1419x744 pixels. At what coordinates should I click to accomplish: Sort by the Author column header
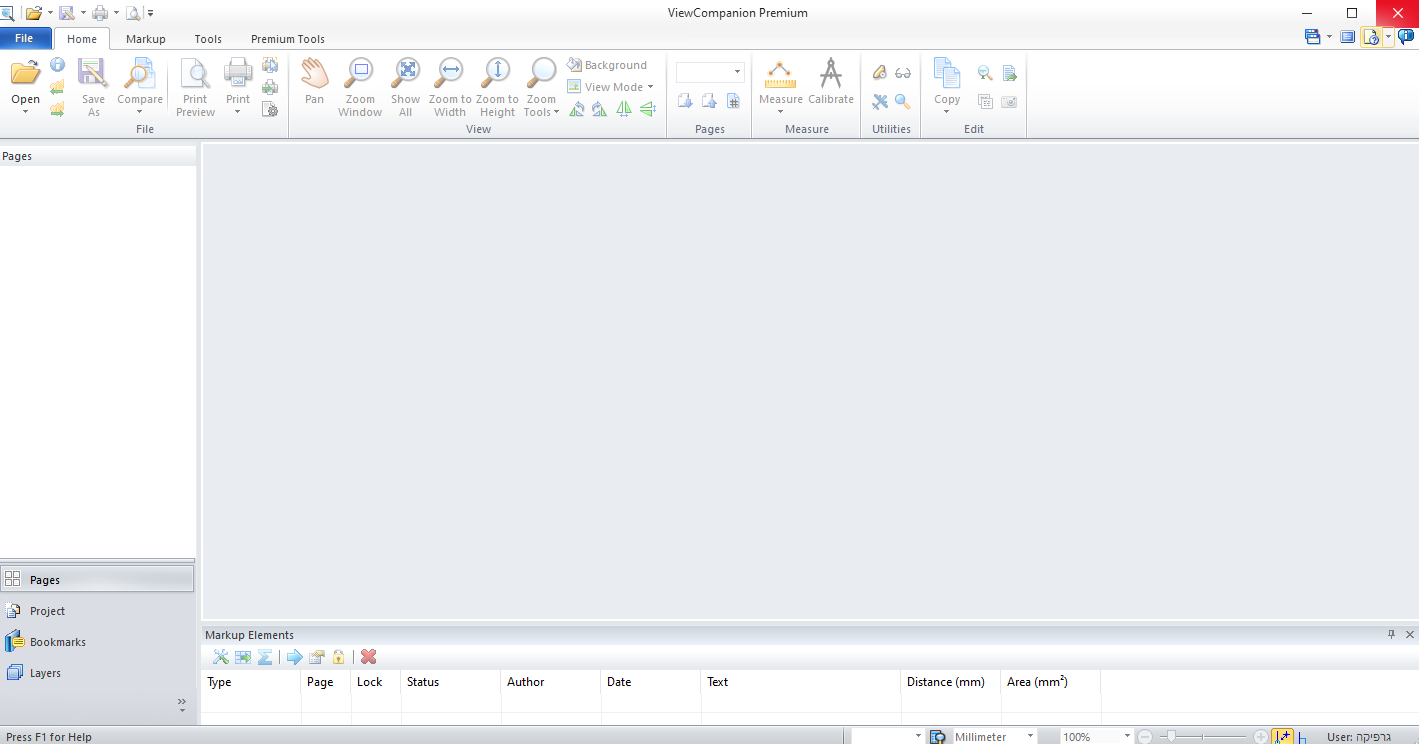pyautogui.click(x=551, y=682)
